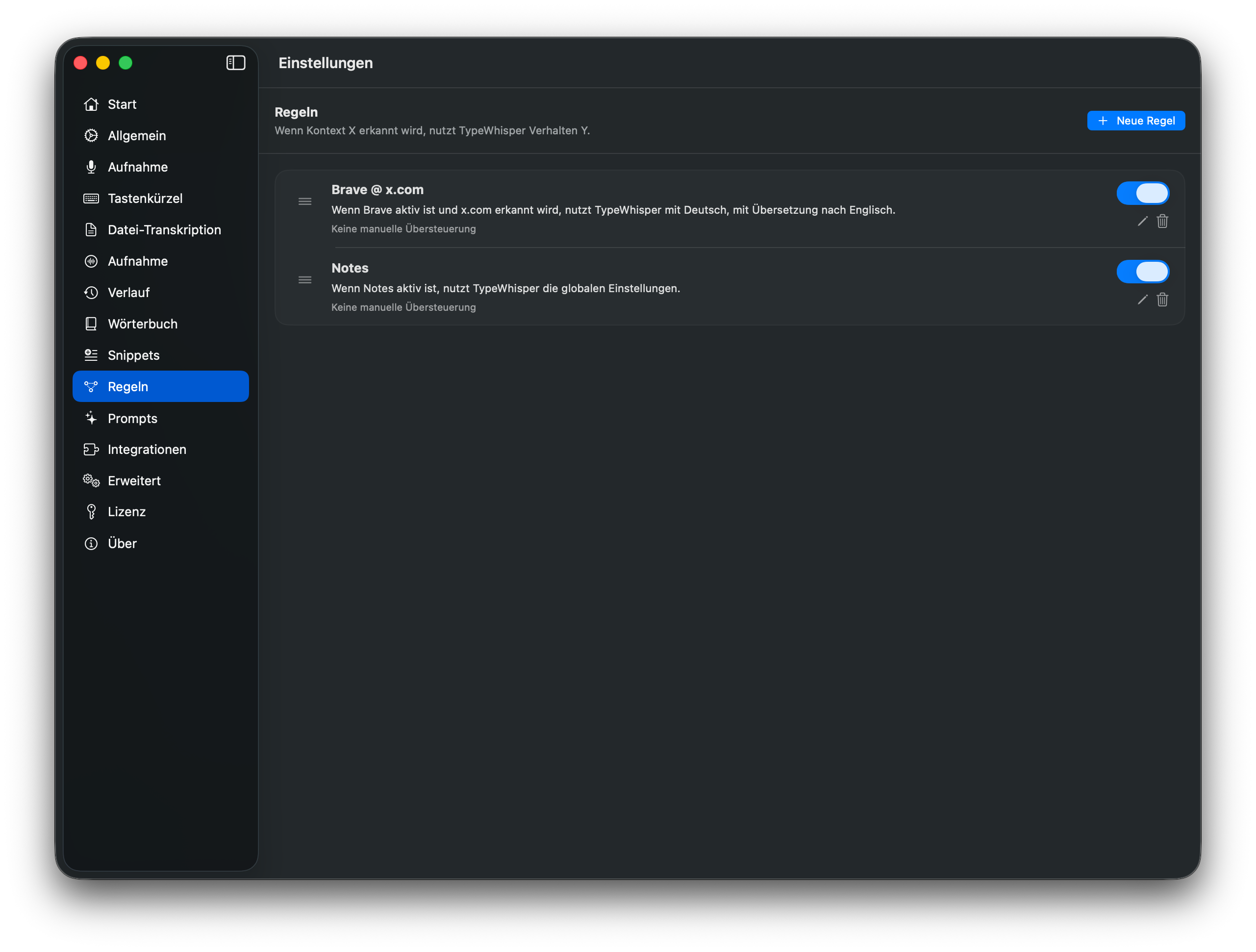Disable the Notes rule toggle
The height and width of the screenshot is (952, 1256).
pos(1142,272)
